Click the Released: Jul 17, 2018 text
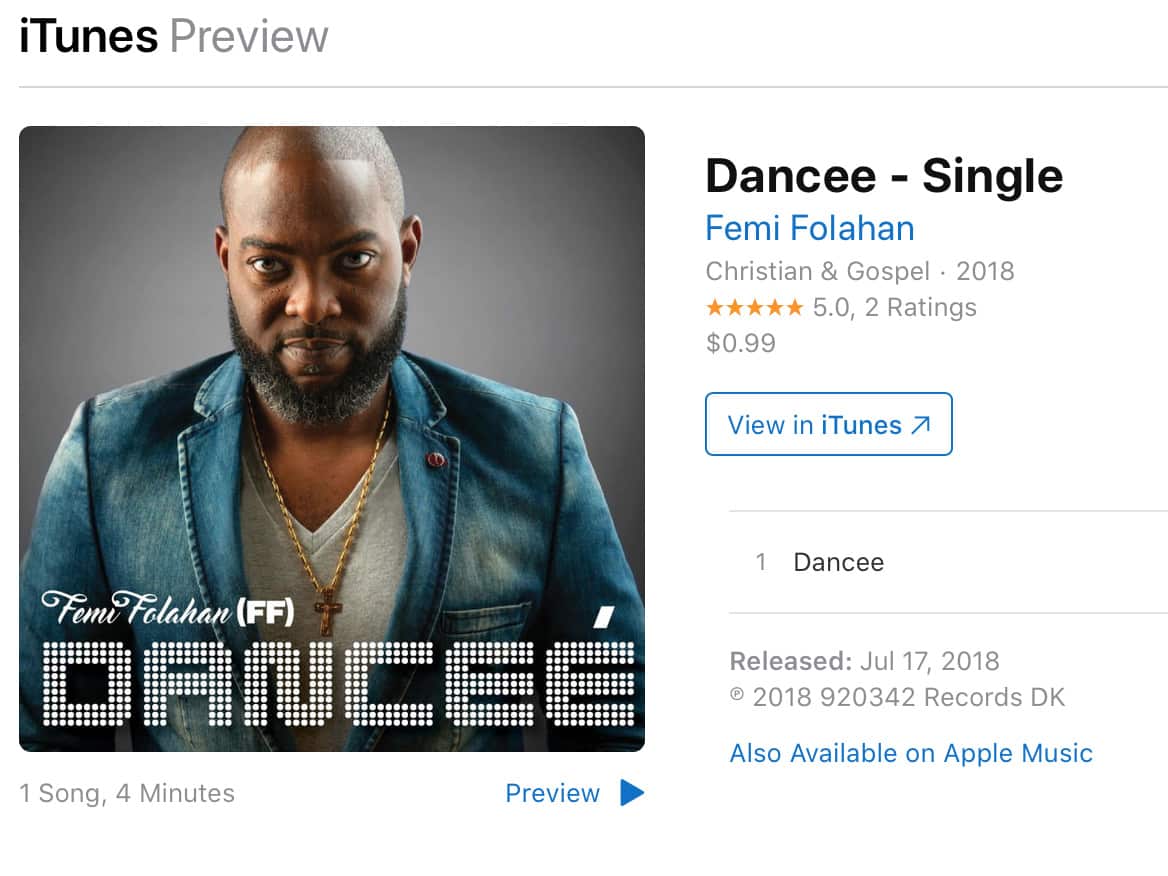This screenshot has width=1168, height=876. (x=864, y=661)
